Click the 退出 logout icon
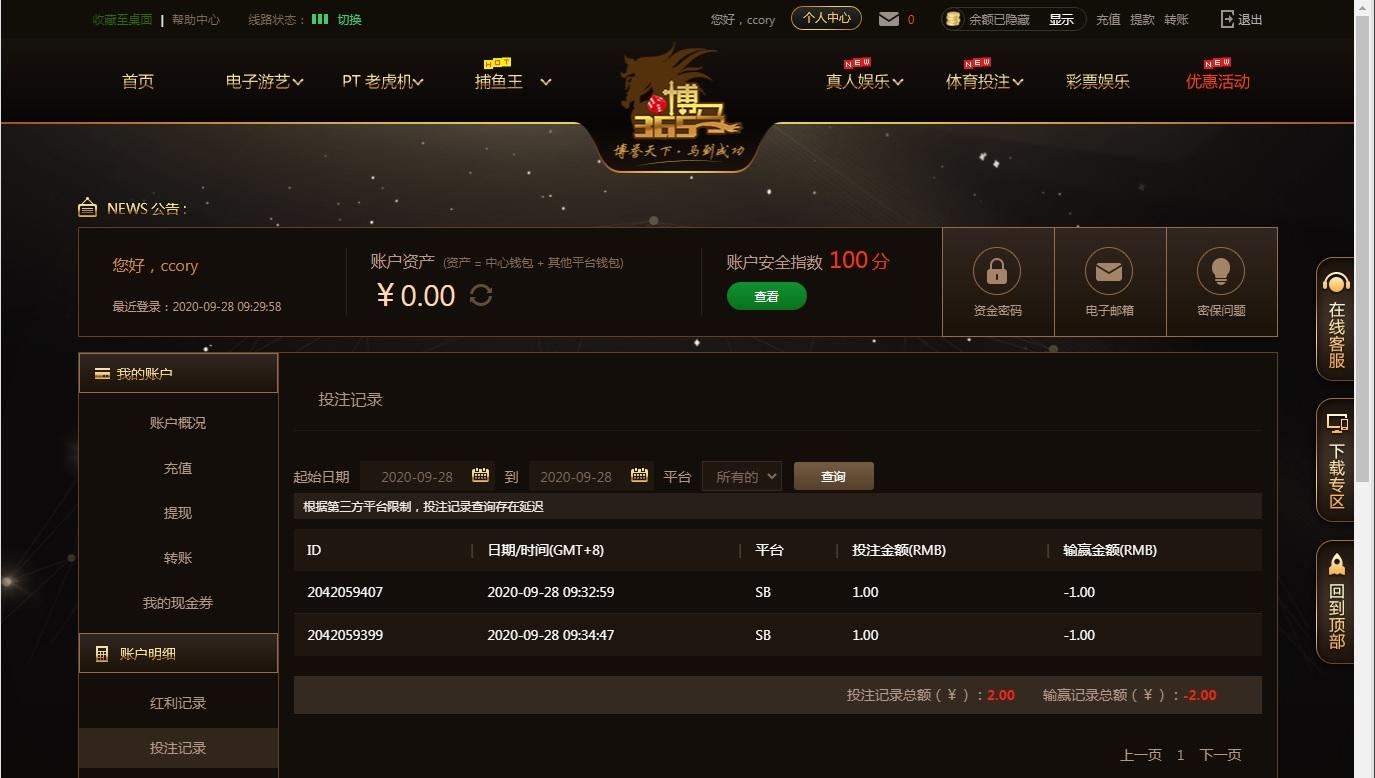 1228,19
